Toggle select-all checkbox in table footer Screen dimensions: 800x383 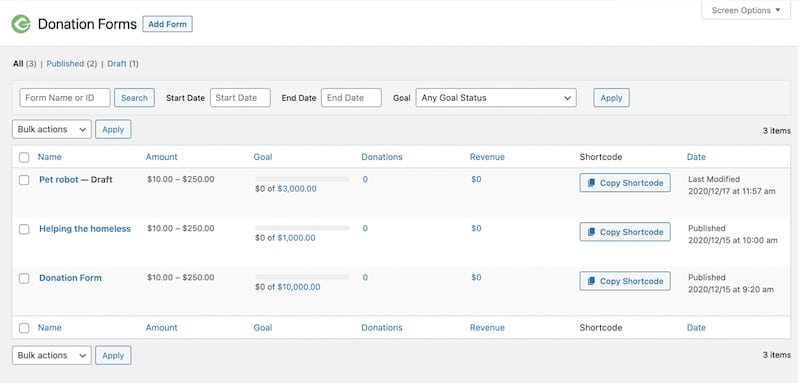pyautogui.click(x=24, y=328)
